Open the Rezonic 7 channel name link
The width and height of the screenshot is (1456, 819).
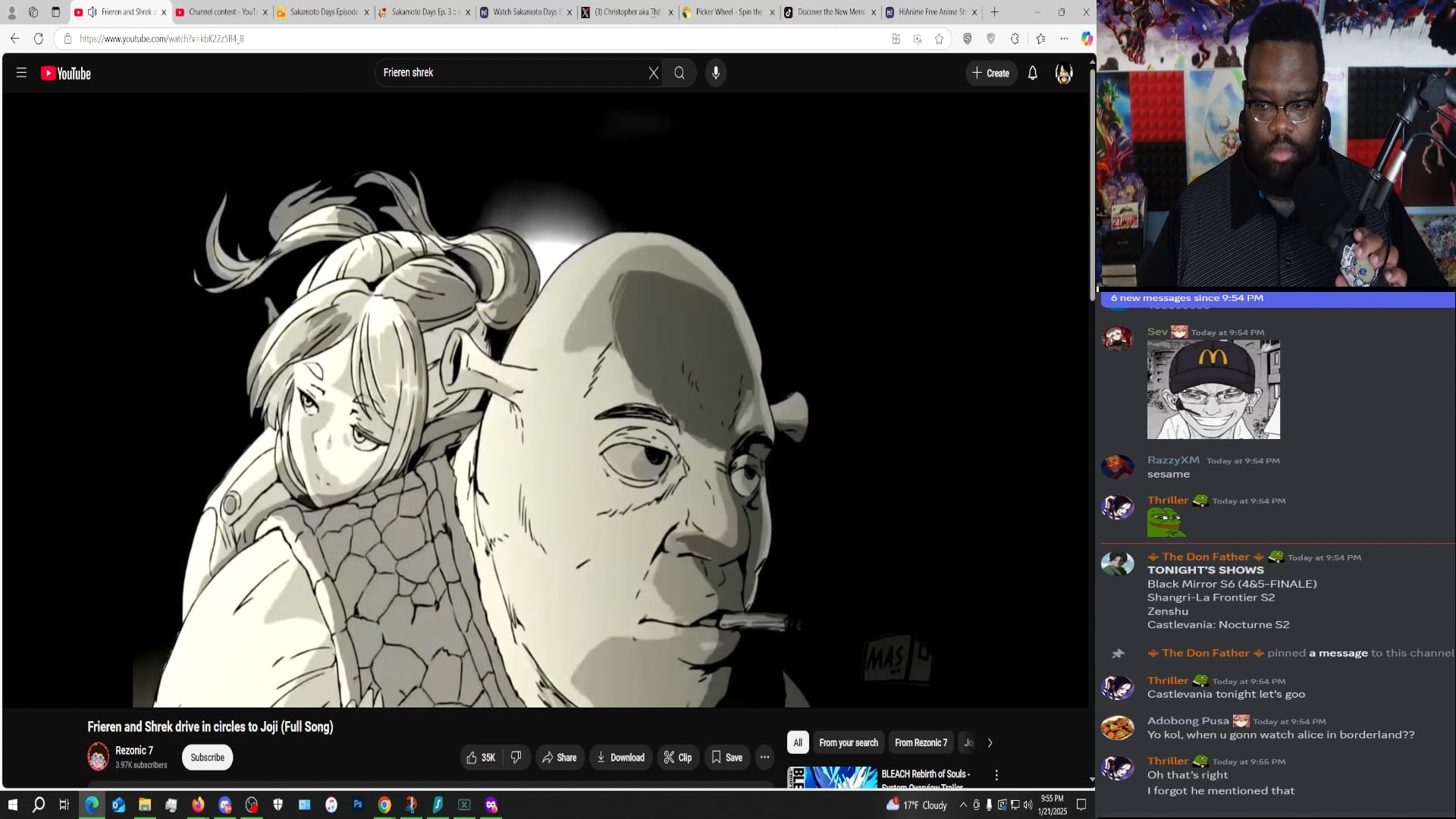[x=134, y=751]
